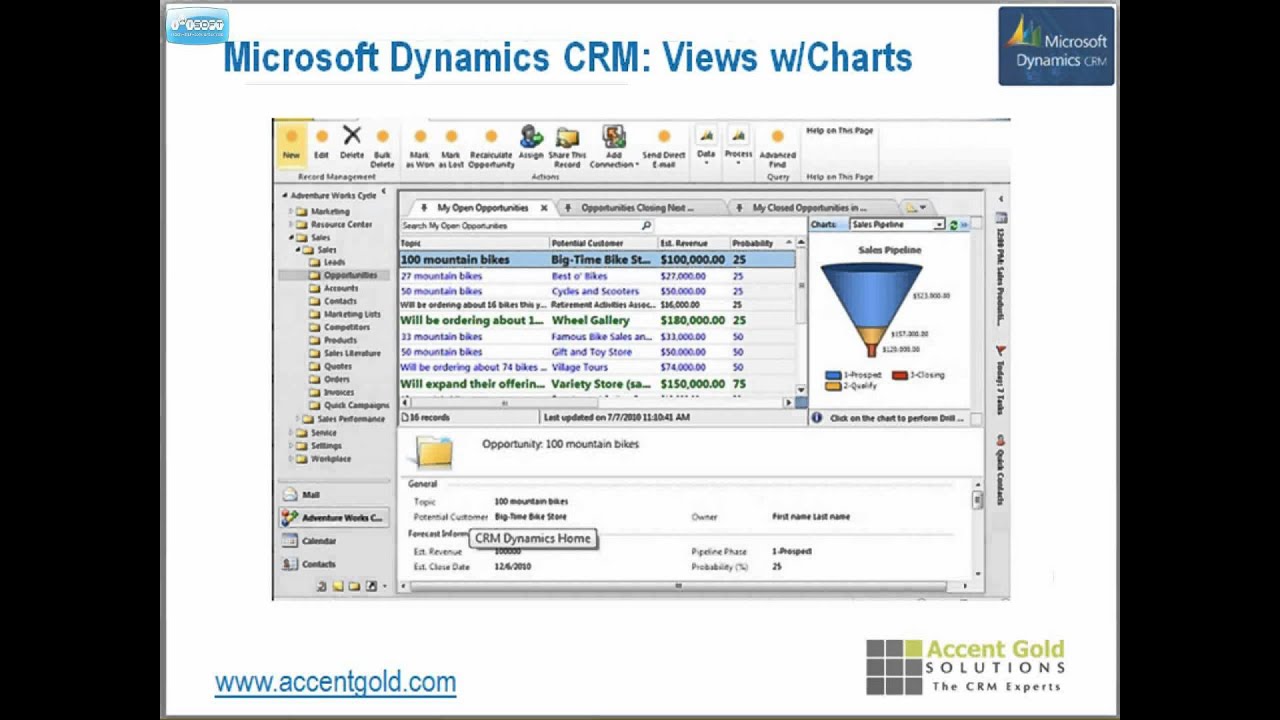Expand the Resource Center folder
Image resolution: width=1280 pixels, height=720 pixels.
[292, 225]
